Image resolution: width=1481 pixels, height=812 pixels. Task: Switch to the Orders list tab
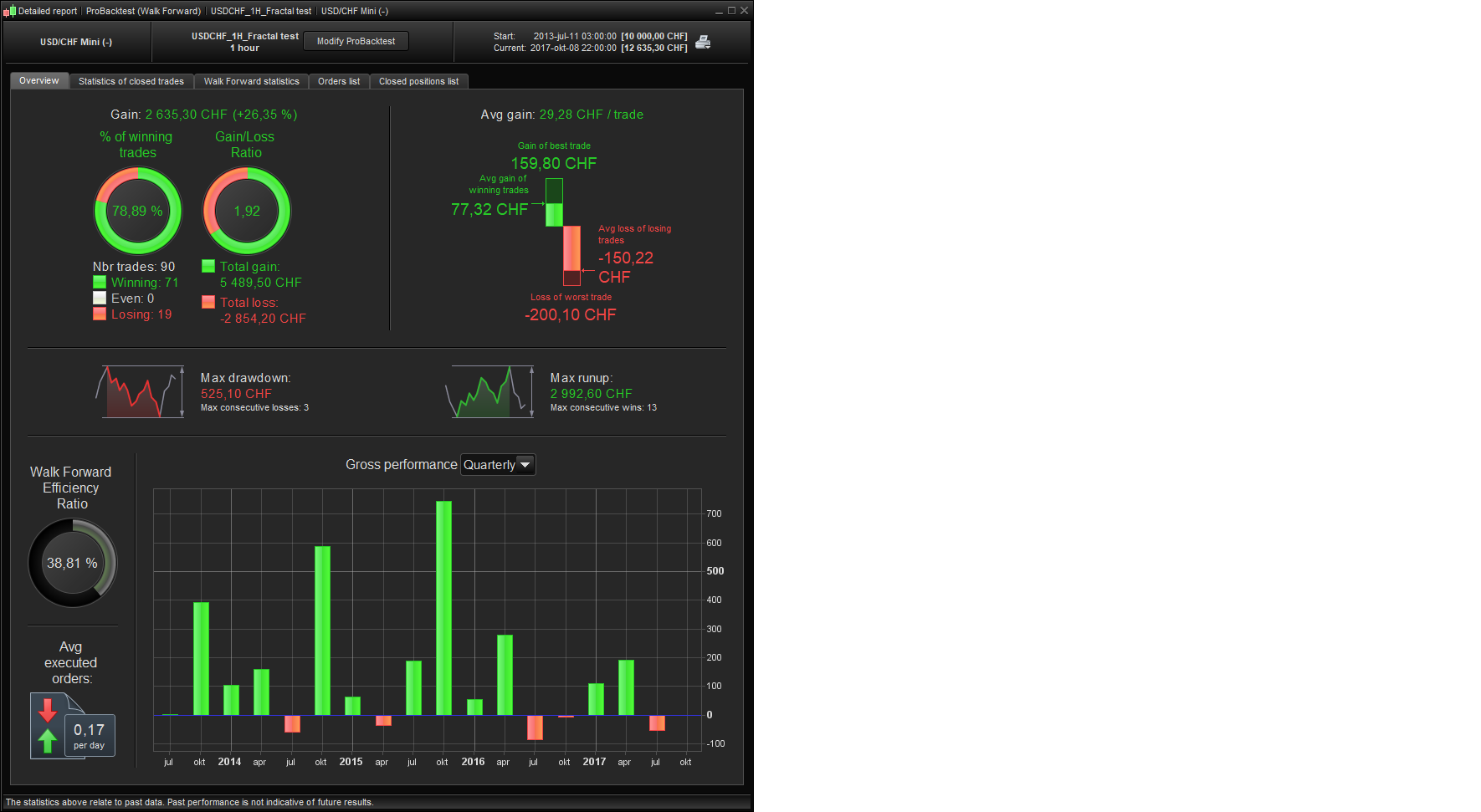click(339, 81)
